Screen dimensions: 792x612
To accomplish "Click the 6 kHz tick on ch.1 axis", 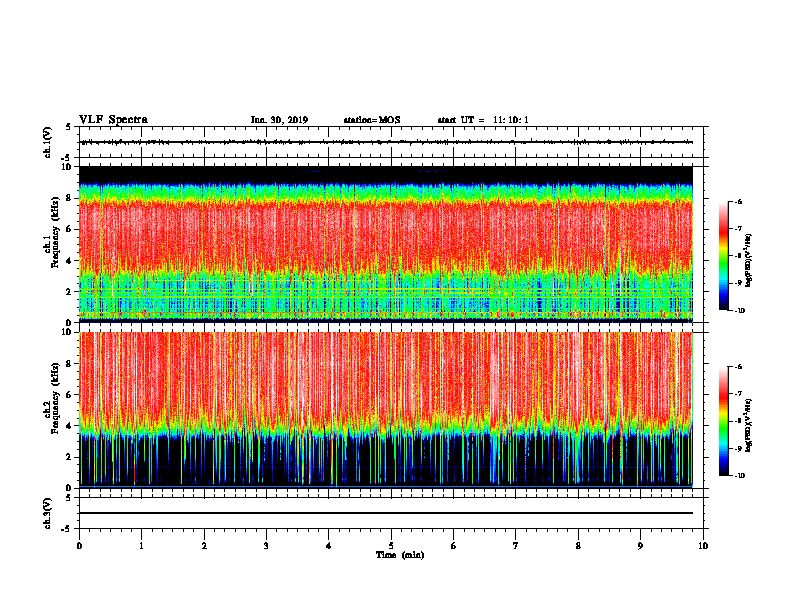I will click(x=69, y=229).
